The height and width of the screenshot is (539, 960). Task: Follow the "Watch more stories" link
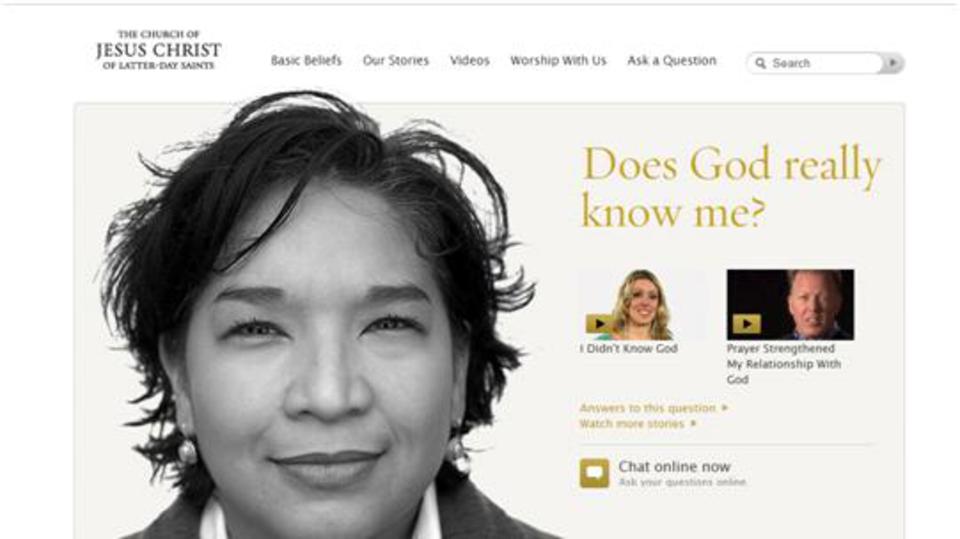coord(632,424)
